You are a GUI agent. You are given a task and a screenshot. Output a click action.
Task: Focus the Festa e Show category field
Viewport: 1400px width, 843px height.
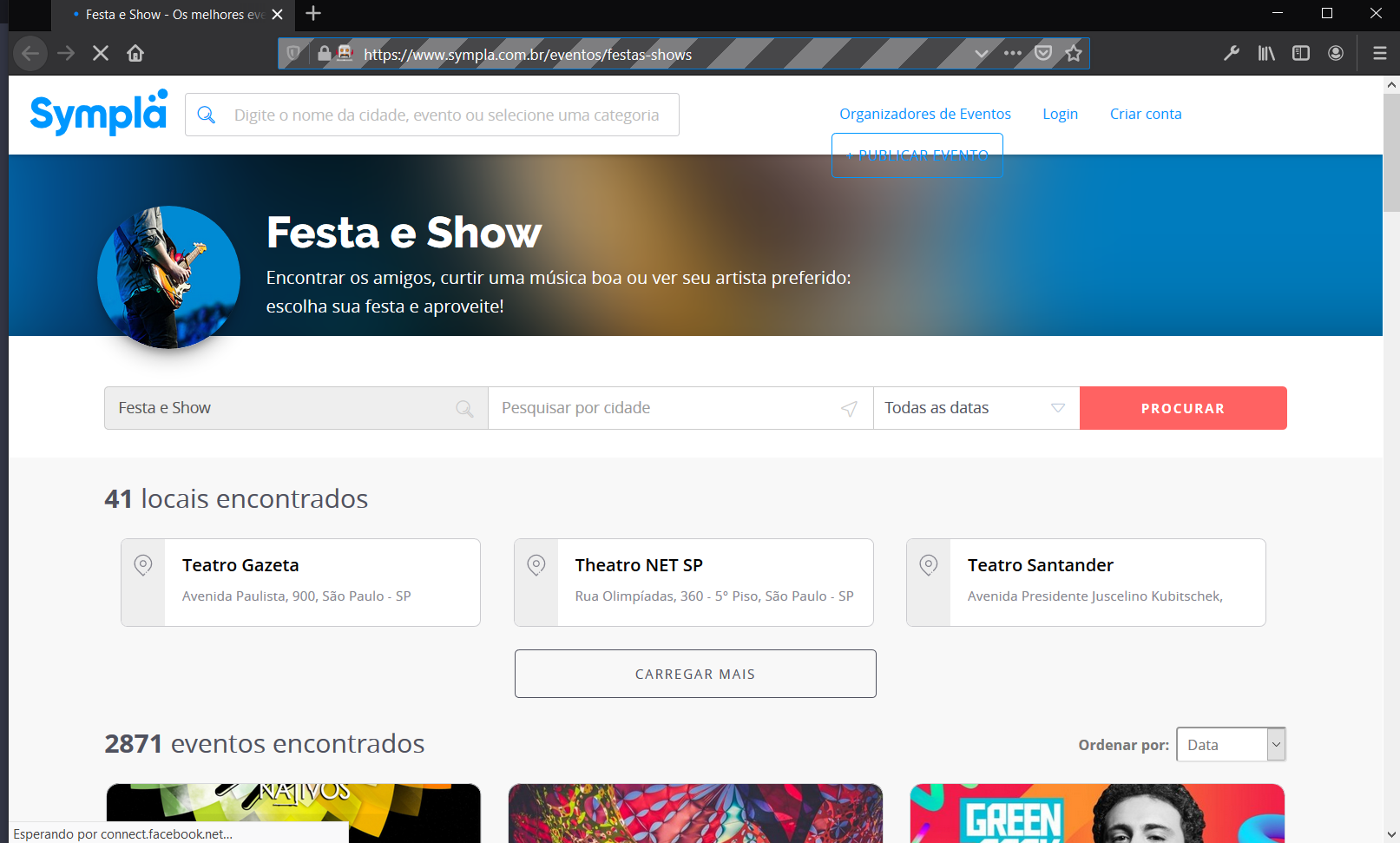pyautogui.click(x=296, y=408)
